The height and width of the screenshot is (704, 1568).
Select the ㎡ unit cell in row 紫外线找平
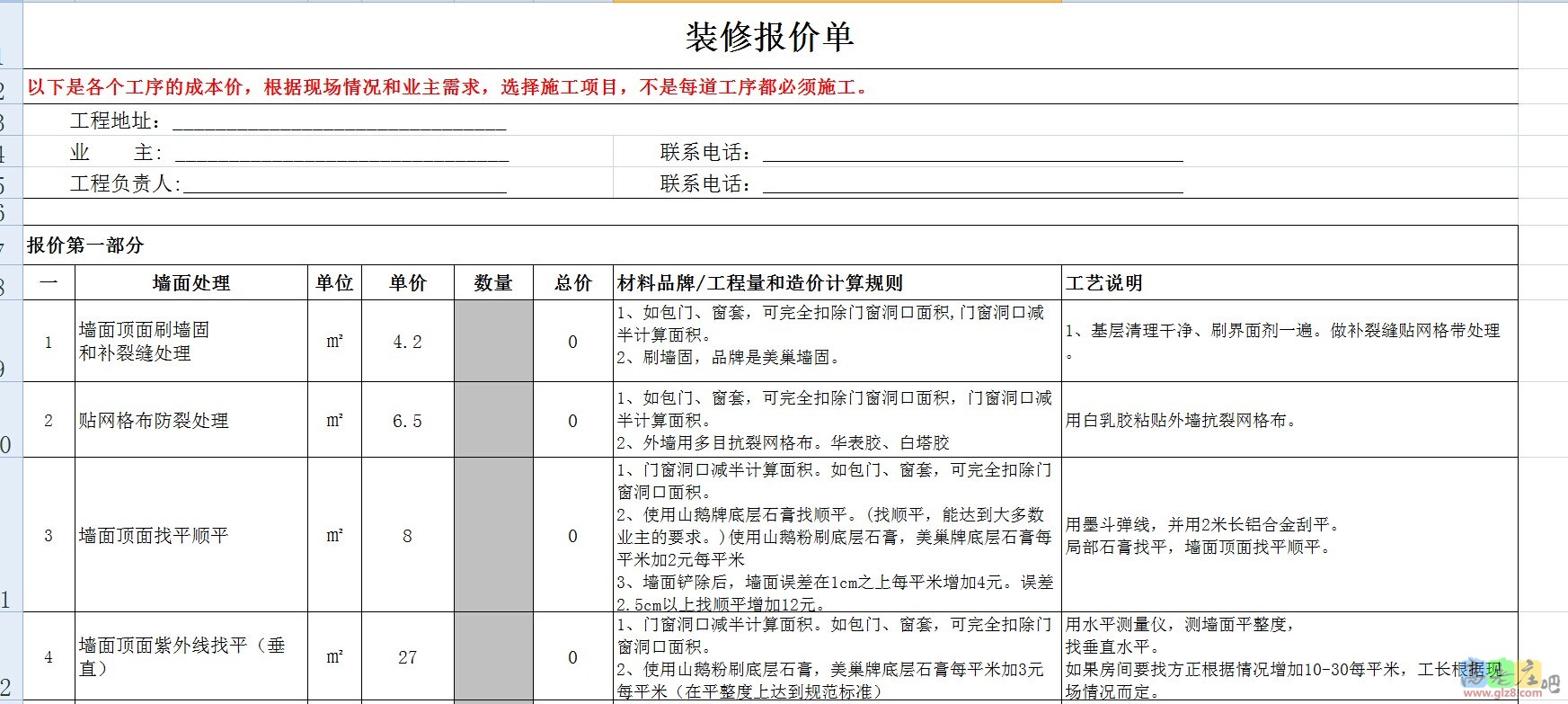(334, 657)
